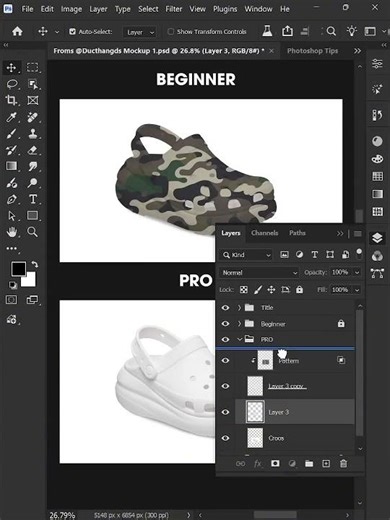Select the Clone Stamp tool

coord(33,134)
